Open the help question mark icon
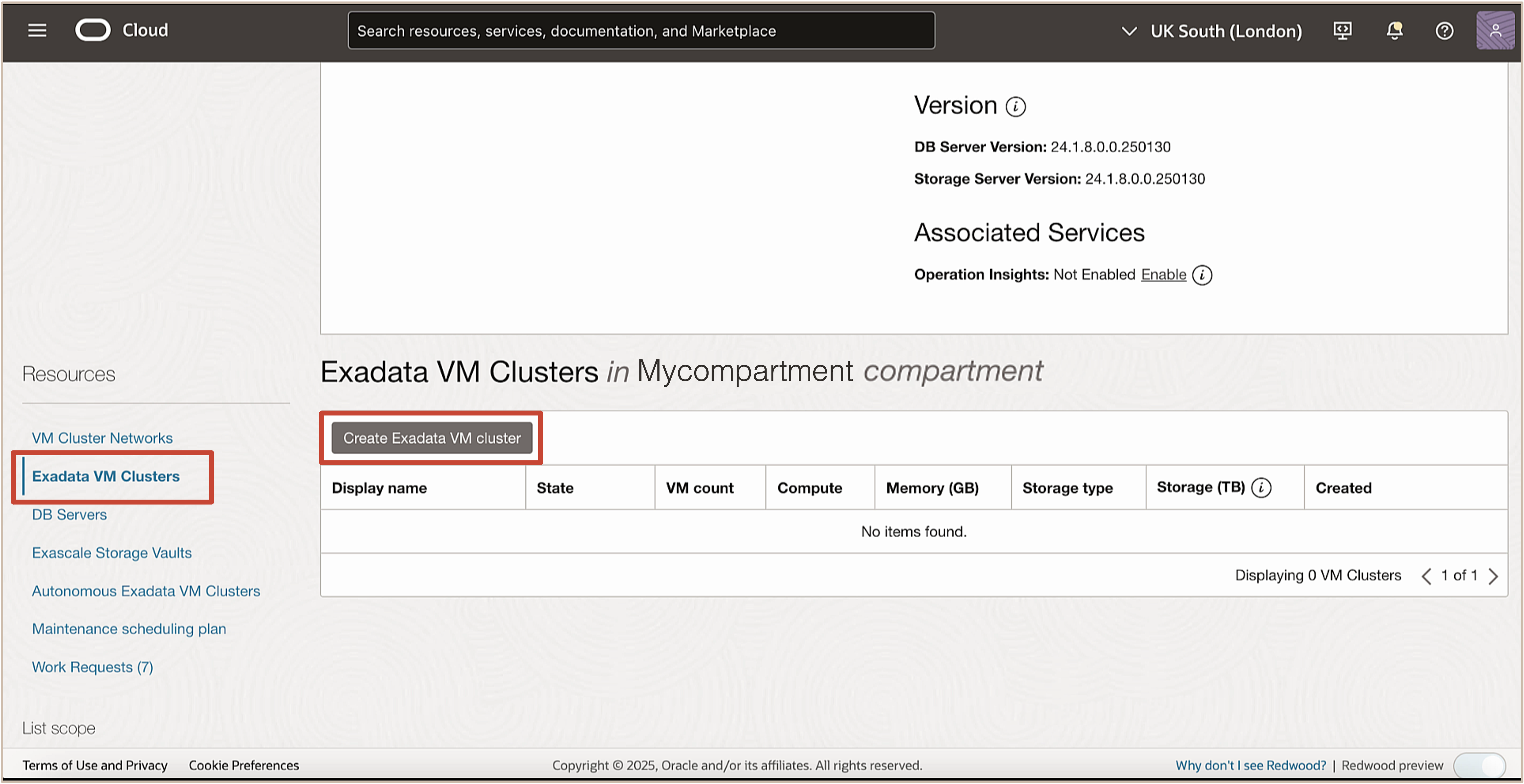Image resolution: width=1524 pixels, height=784 pixels. pyautogui.click(x=1444, y=31)
